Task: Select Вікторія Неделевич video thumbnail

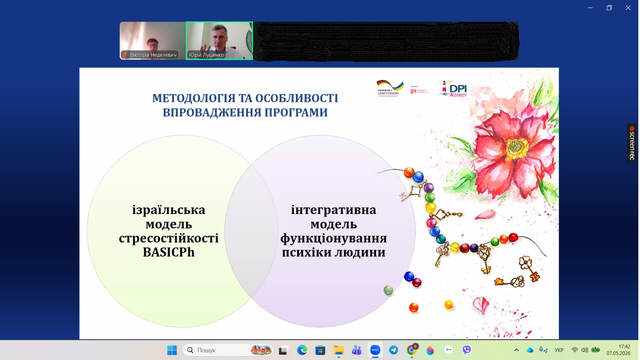Action: [x=153, y=41]
